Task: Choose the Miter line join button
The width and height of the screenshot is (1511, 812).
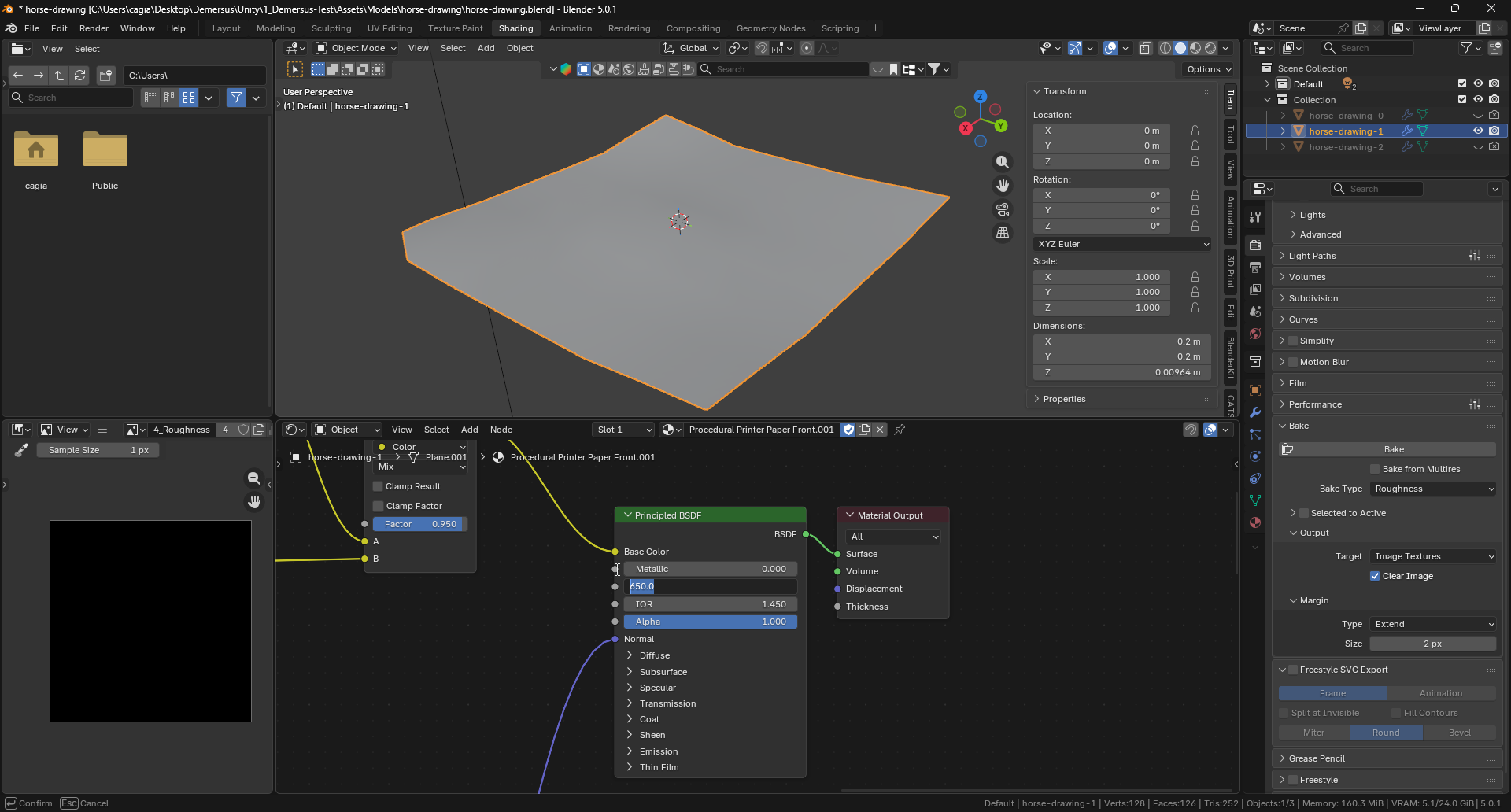Action: point(1314,733)
